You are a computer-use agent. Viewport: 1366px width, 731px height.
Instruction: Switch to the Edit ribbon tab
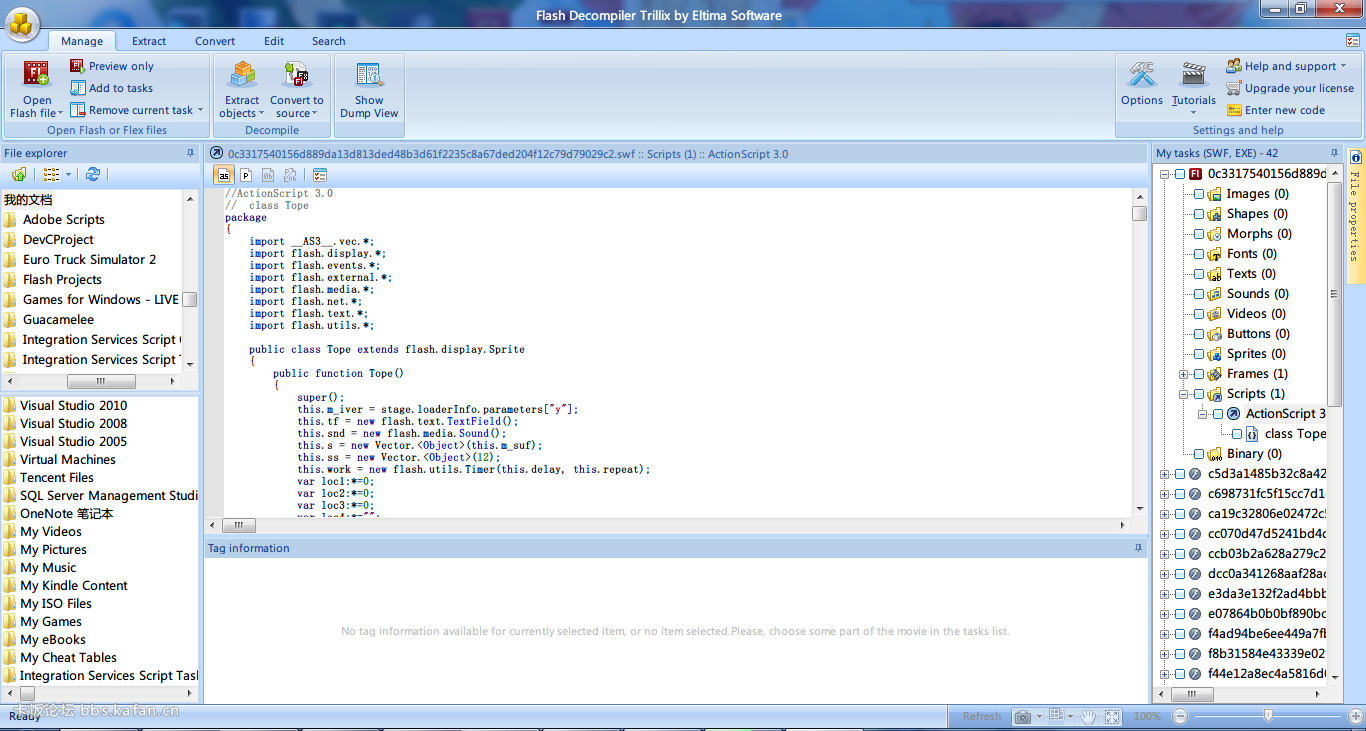[274, 41]
